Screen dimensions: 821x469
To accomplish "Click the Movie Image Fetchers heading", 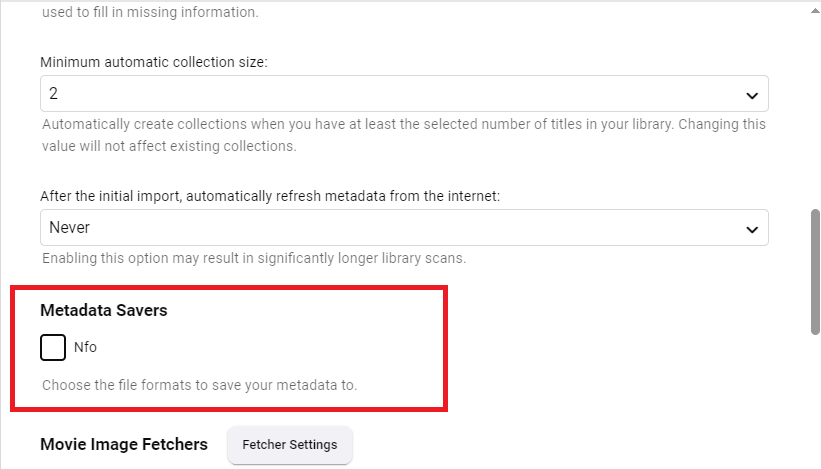I will 124,444.
